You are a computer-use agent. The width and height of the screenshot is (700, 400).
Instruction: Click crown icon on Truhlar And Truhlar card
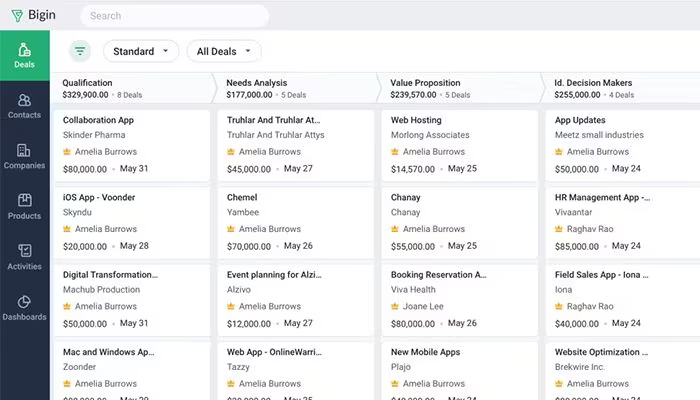pyautogui.click(x=231, y=152)
